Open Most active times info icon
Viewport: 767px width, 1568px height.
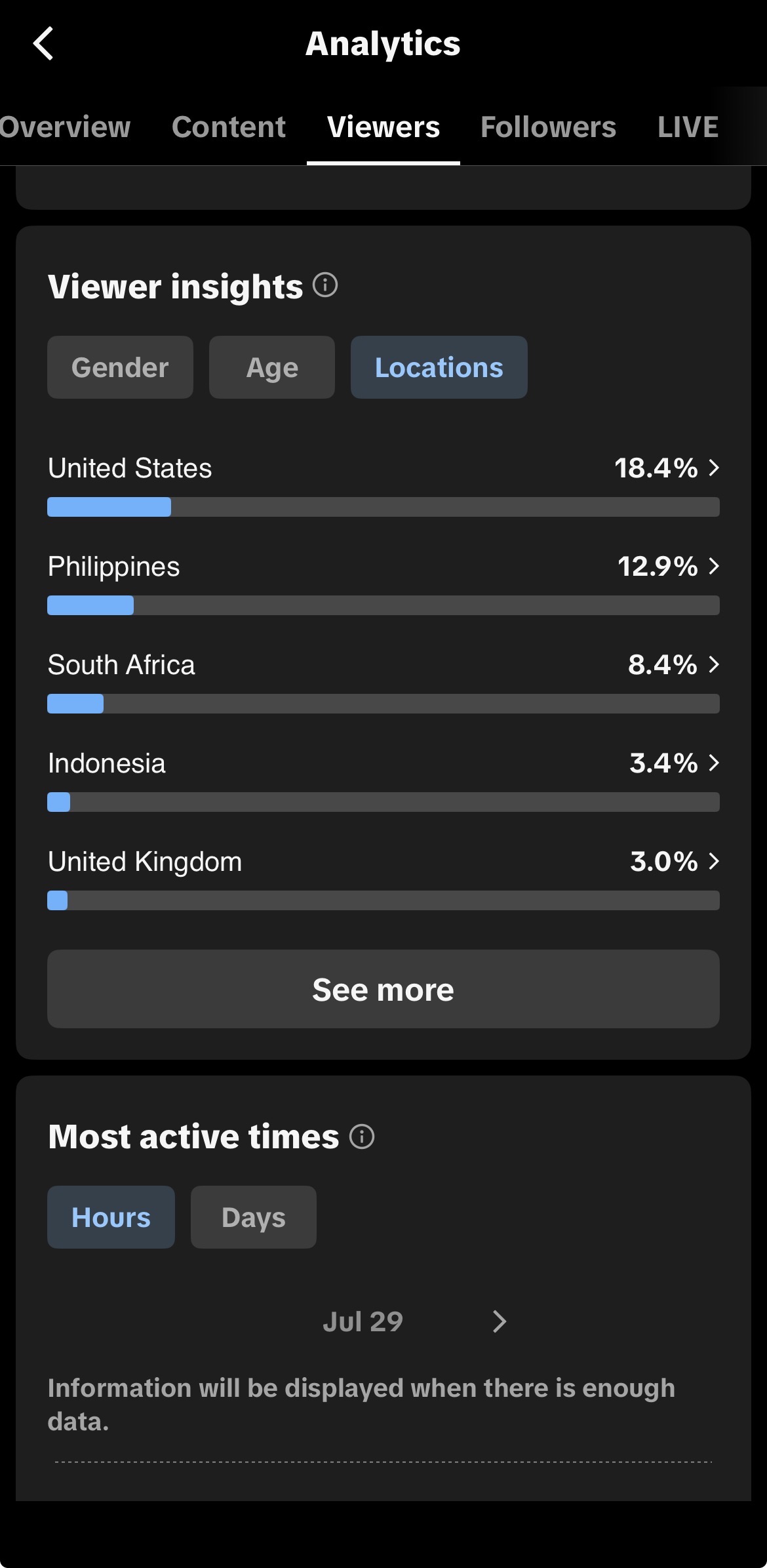pos(362,1136)
